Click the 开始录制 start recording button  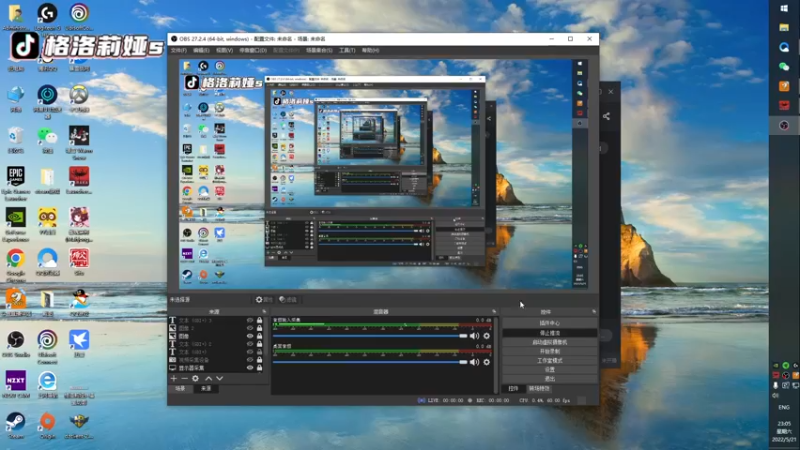coord(549,351)
